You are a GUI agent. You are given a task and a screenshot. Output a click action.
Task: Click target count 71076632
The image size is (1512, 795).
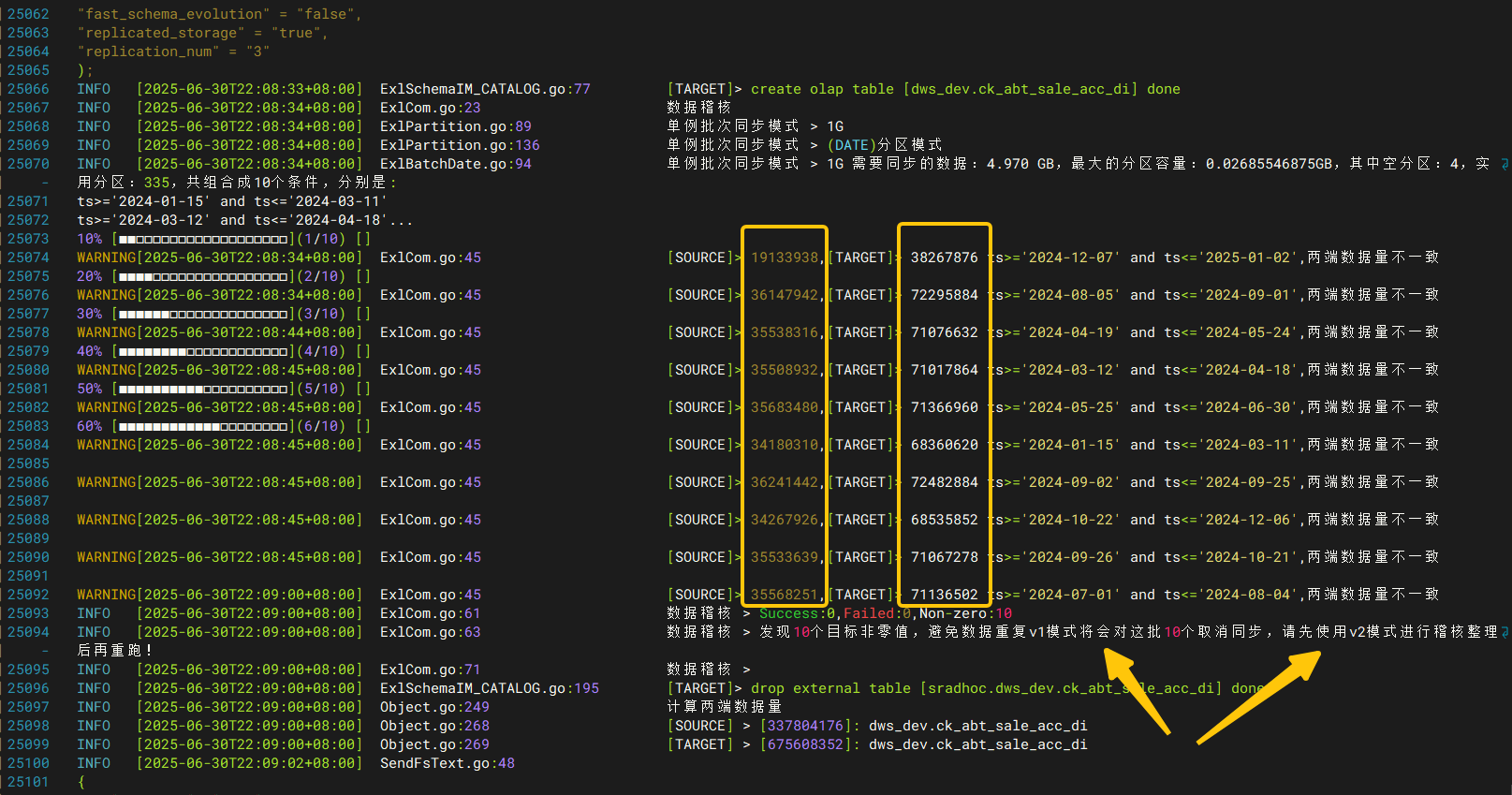point(945,332)
